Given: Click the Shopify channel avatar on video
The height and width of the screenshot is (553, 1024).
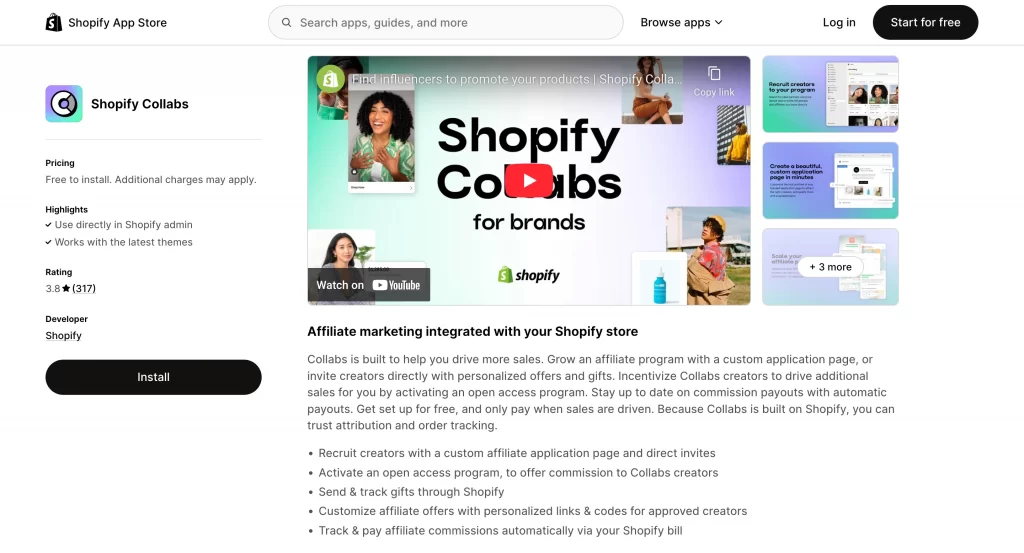Looking at the screenshot, I should (x=330, y=79).
